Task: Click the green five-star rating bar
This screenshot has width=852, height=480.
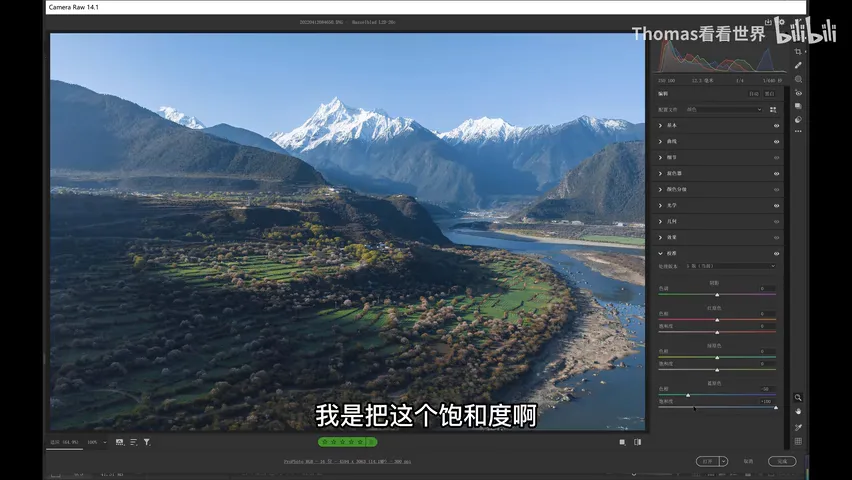Action: (x=347, y=442)
